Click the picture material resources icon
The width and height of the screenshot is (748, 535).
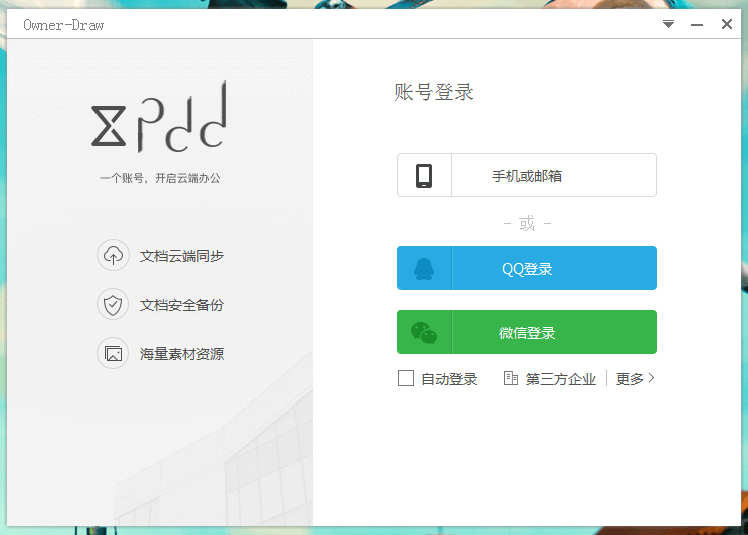pos(113,353)
